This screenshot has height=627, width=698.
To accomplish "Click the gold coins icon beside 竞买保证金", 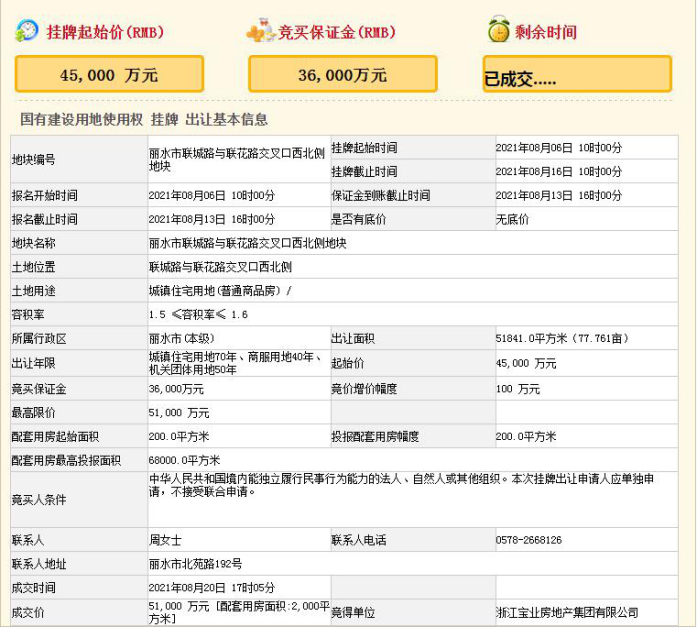I will click(x=261, y=32).
